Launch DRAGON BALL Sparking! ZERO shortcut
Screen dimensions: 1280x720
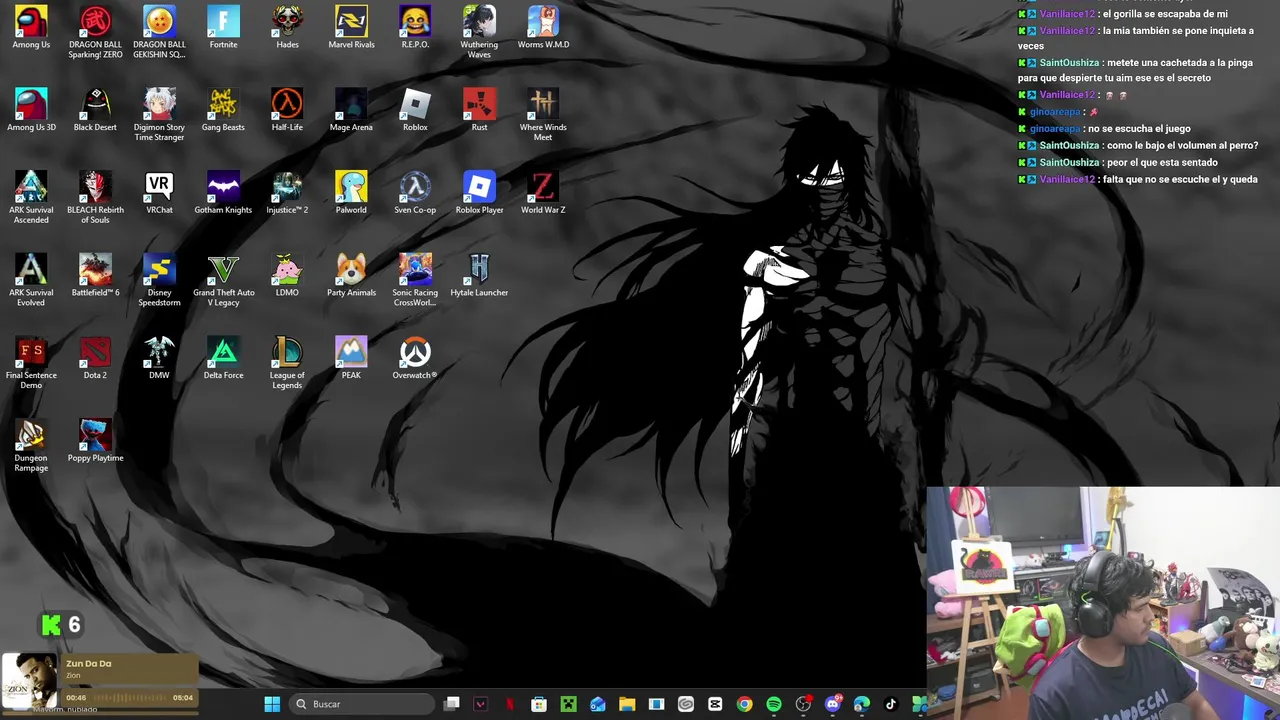[95, 32]
